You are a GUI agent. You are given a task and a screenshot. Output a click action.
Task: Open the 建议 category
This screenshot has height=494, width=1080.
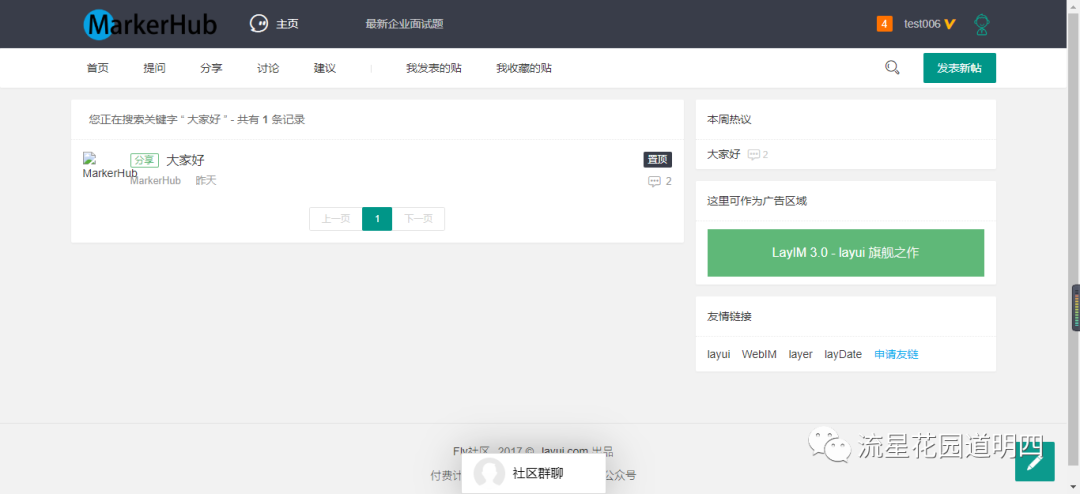pyautogui.click(x=324, y=68)
